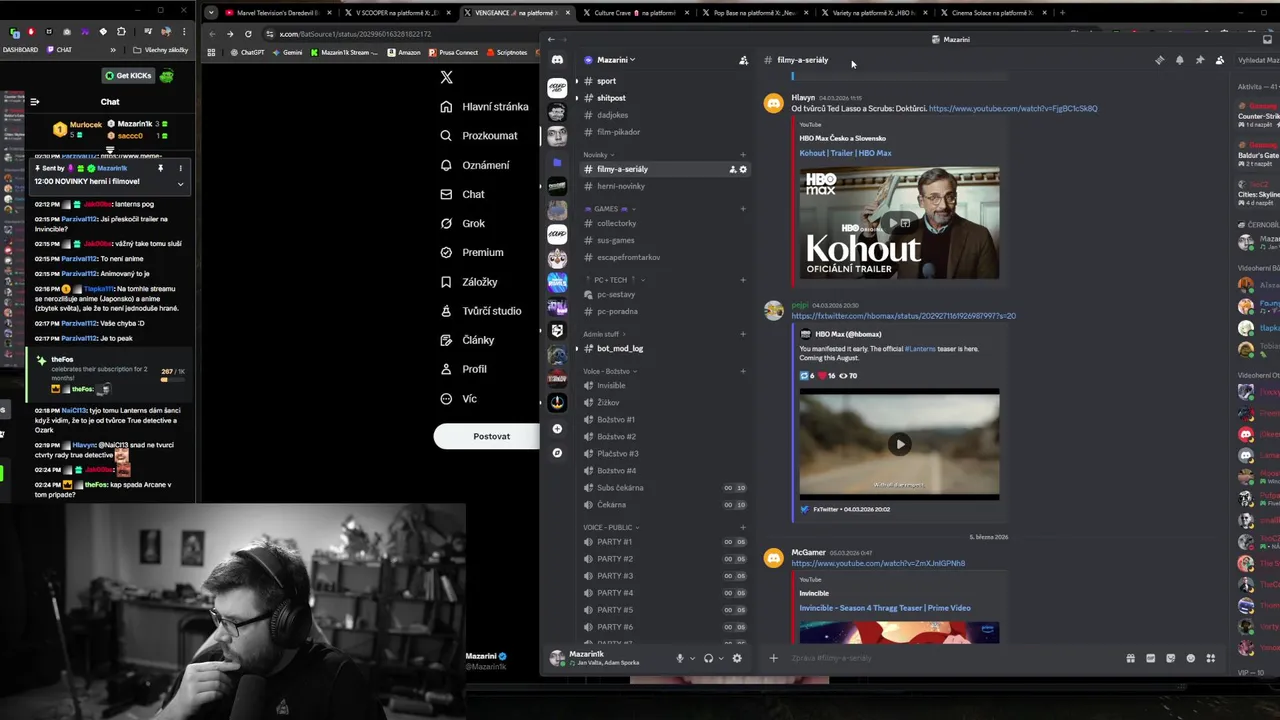Viewport: 1280px width, 720px height.
Task: Open GIF picker in Discord message bar
Action: pos(1150,658)
